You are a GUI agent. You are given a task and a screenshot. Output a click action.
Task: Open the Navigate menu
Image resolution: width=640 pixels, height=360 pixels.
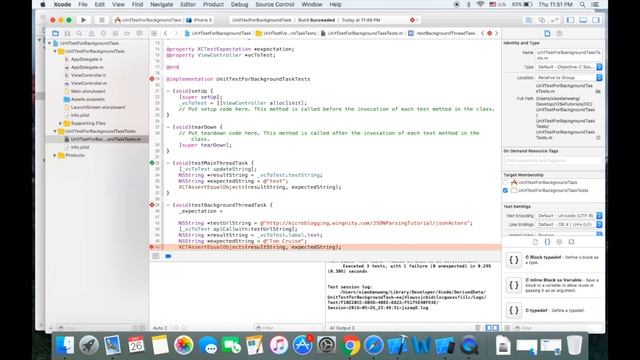click(161, 4)
